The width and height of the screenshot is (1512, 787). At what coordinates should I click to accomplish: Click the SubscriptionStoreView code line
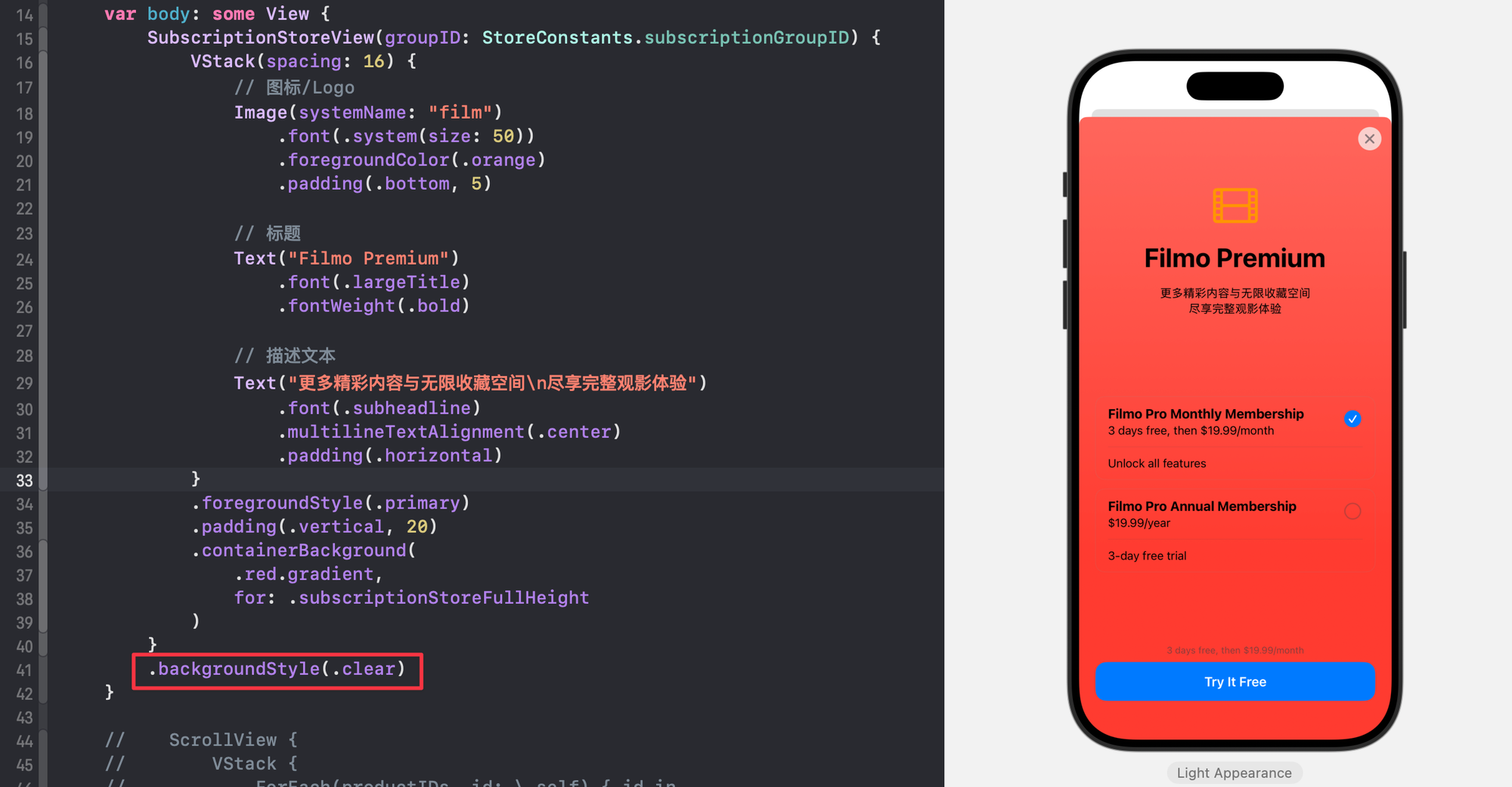514,38
